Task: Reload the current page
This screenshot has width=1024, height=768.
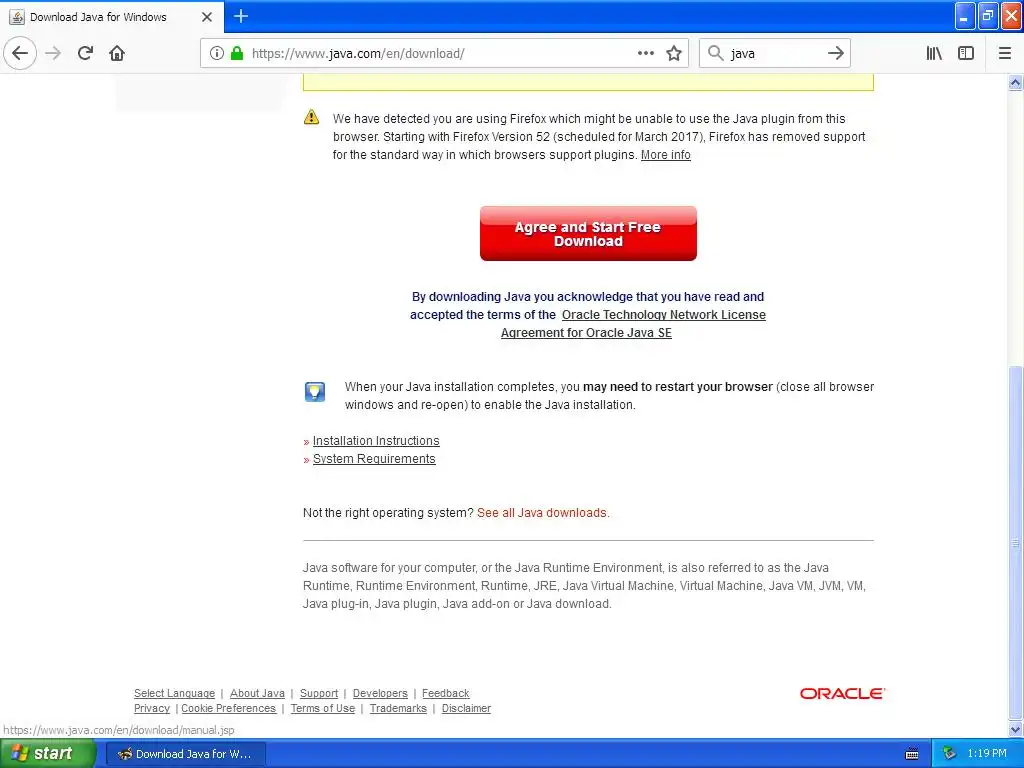Action: [85, 54]
